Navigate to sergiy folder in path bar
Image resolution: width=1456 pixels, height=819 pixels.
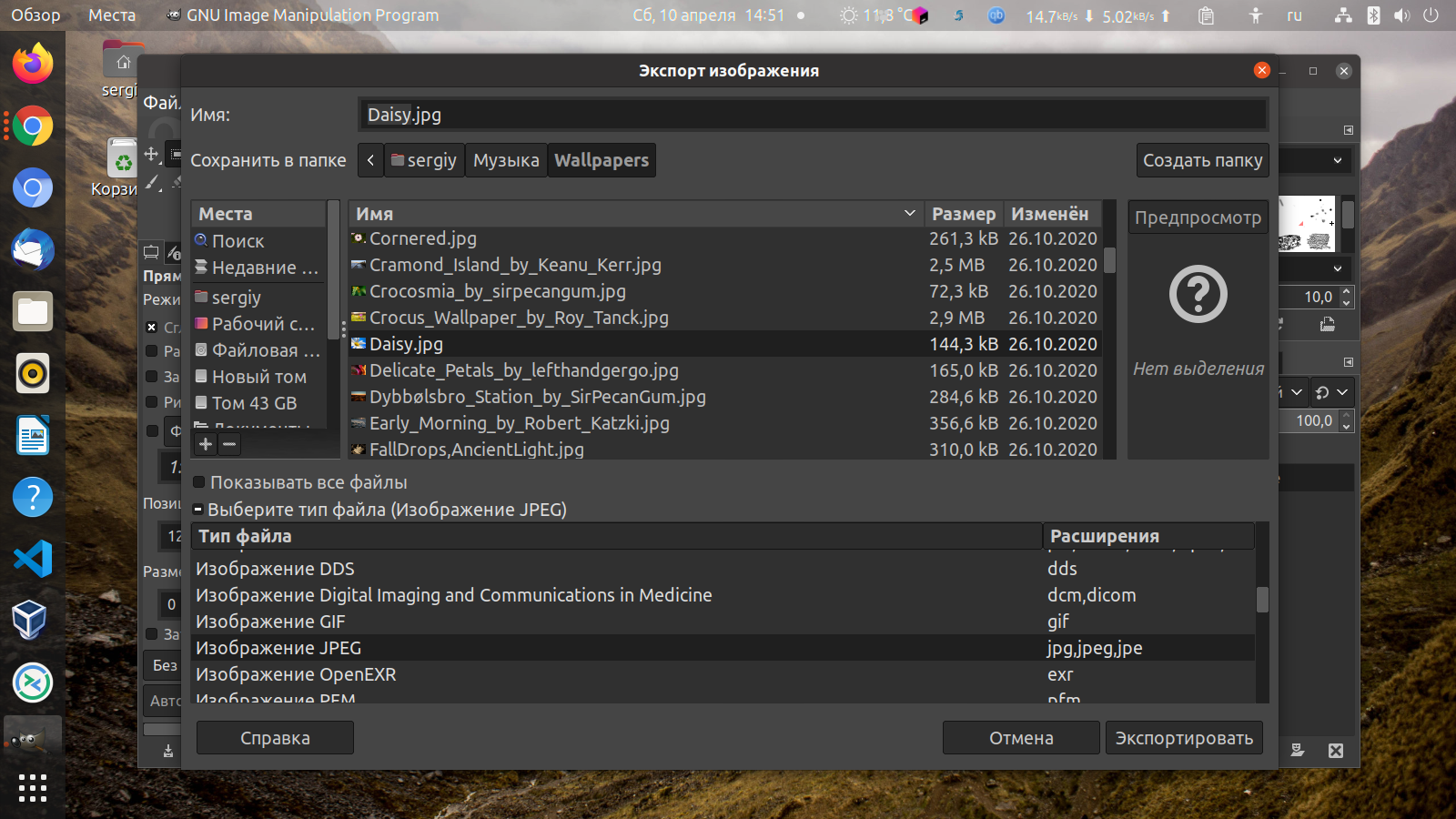424,160
